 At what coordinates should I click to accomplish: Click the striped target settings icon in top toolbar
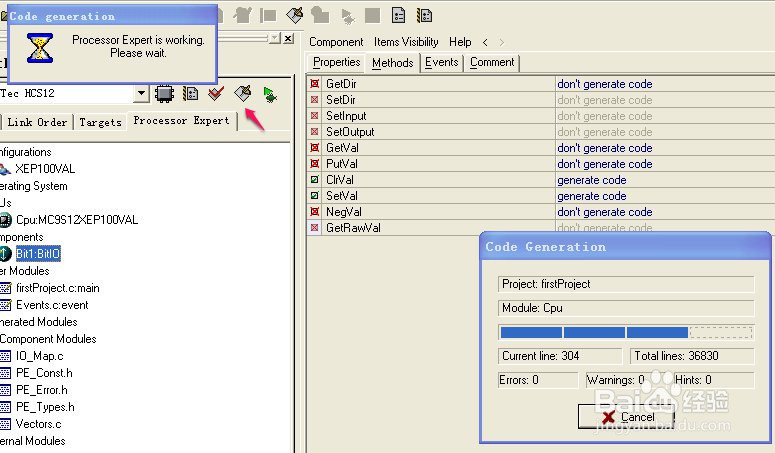tap(424, 15)
